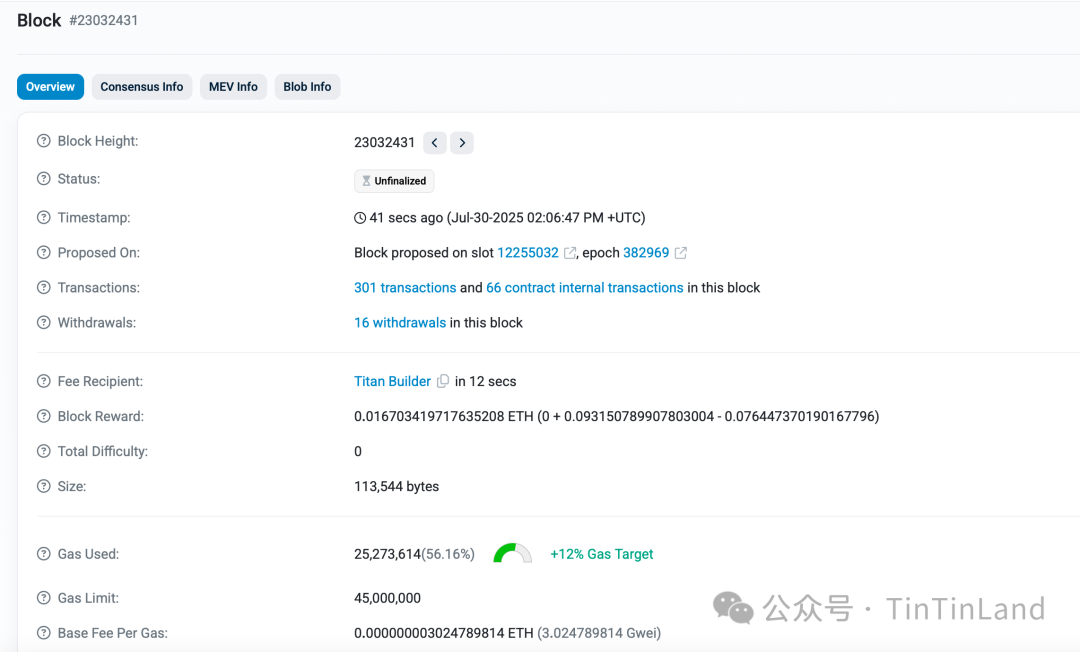Screen dimensions: 1080x652
Task: Click the help icon beside Proposed On
Action: (x=43, y=253)
